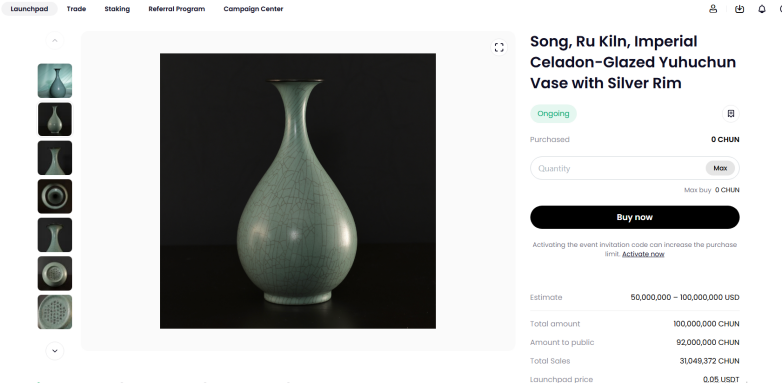
Task: Expand image to fullscreen view
Action: [499, 47]
